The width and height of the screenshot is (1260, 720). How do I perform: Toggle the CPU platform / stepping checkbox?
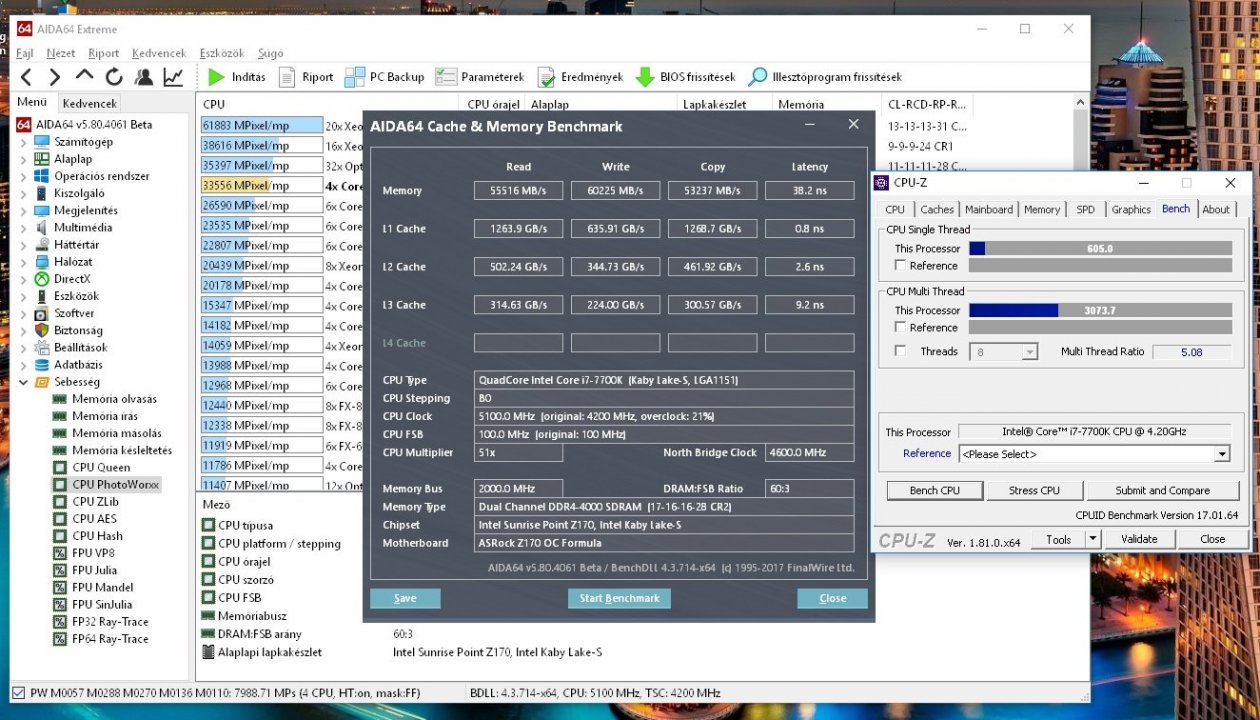click(208, 543)
